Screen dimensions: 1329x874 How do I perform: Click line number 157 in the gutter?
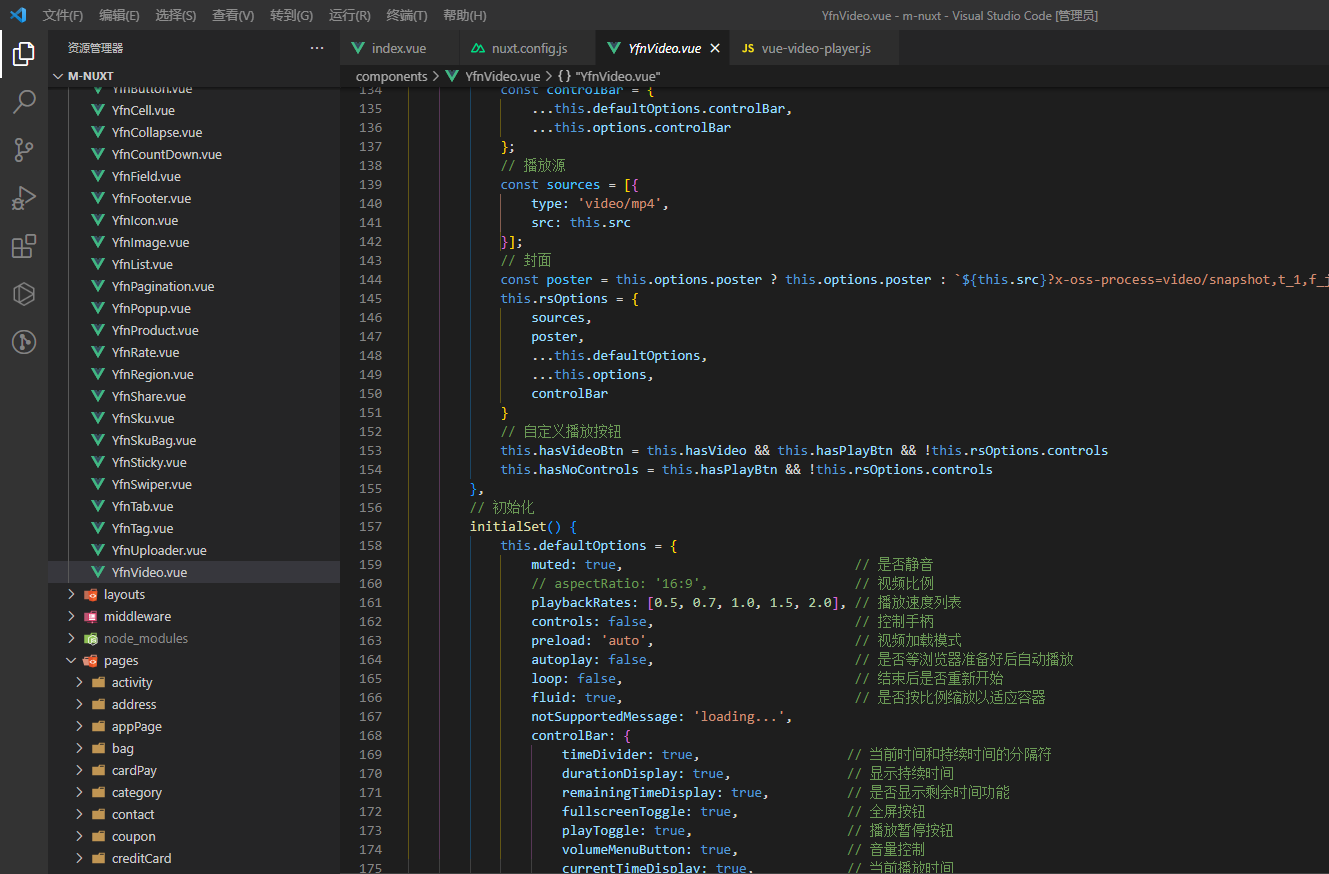point(370,526)
